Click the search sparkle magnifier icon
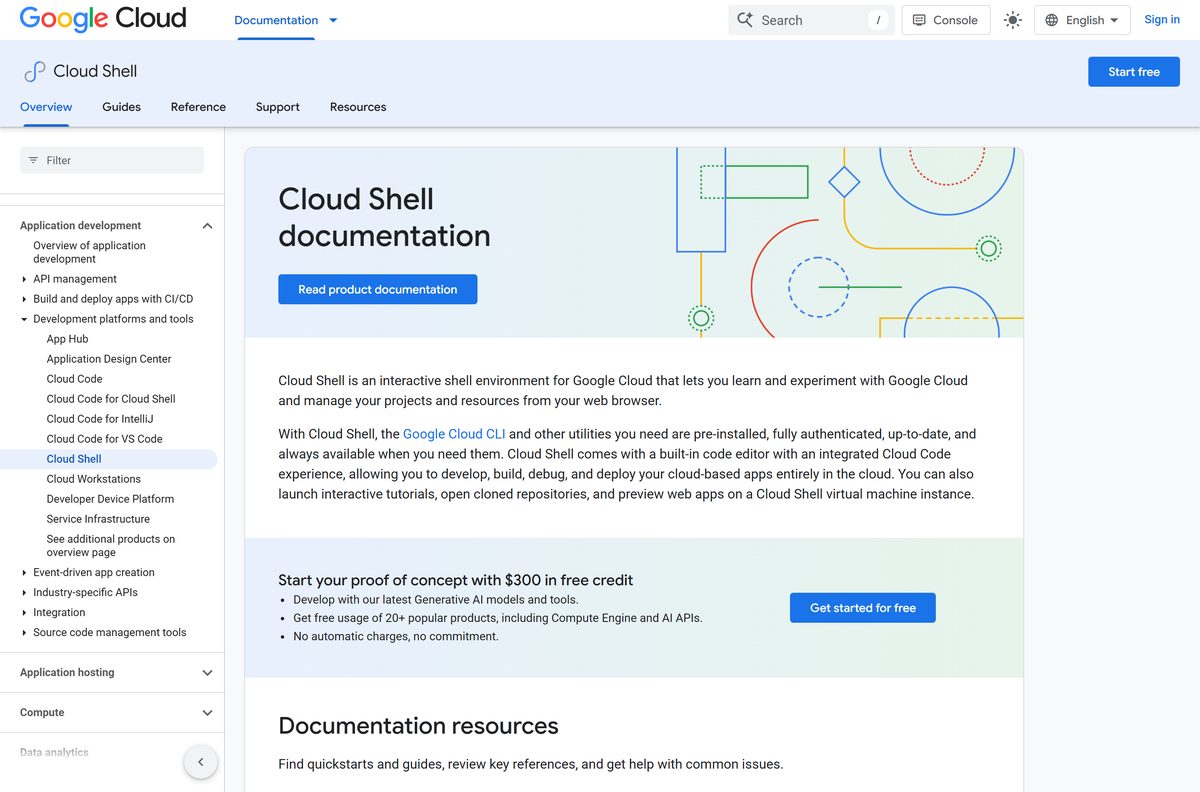The image size is (1200, 792). [745, 20]
